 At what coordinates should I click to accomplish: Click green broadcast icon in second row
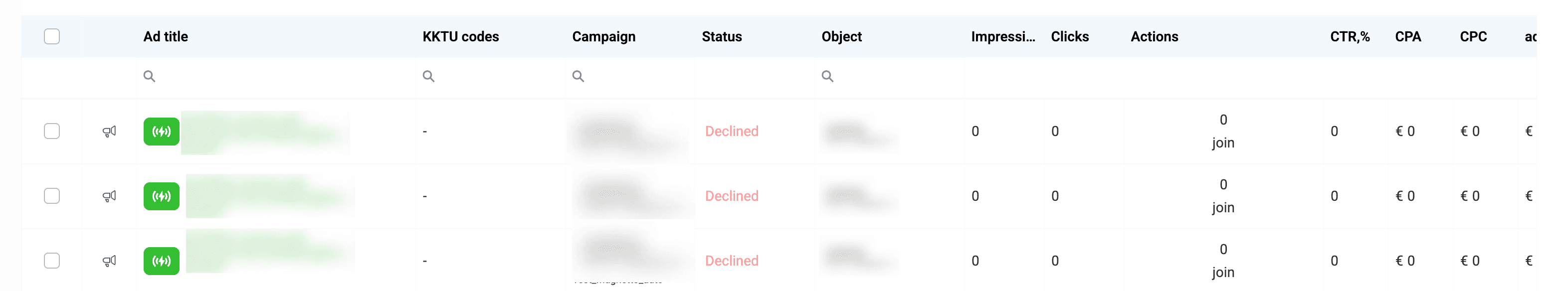click(161, 196)
